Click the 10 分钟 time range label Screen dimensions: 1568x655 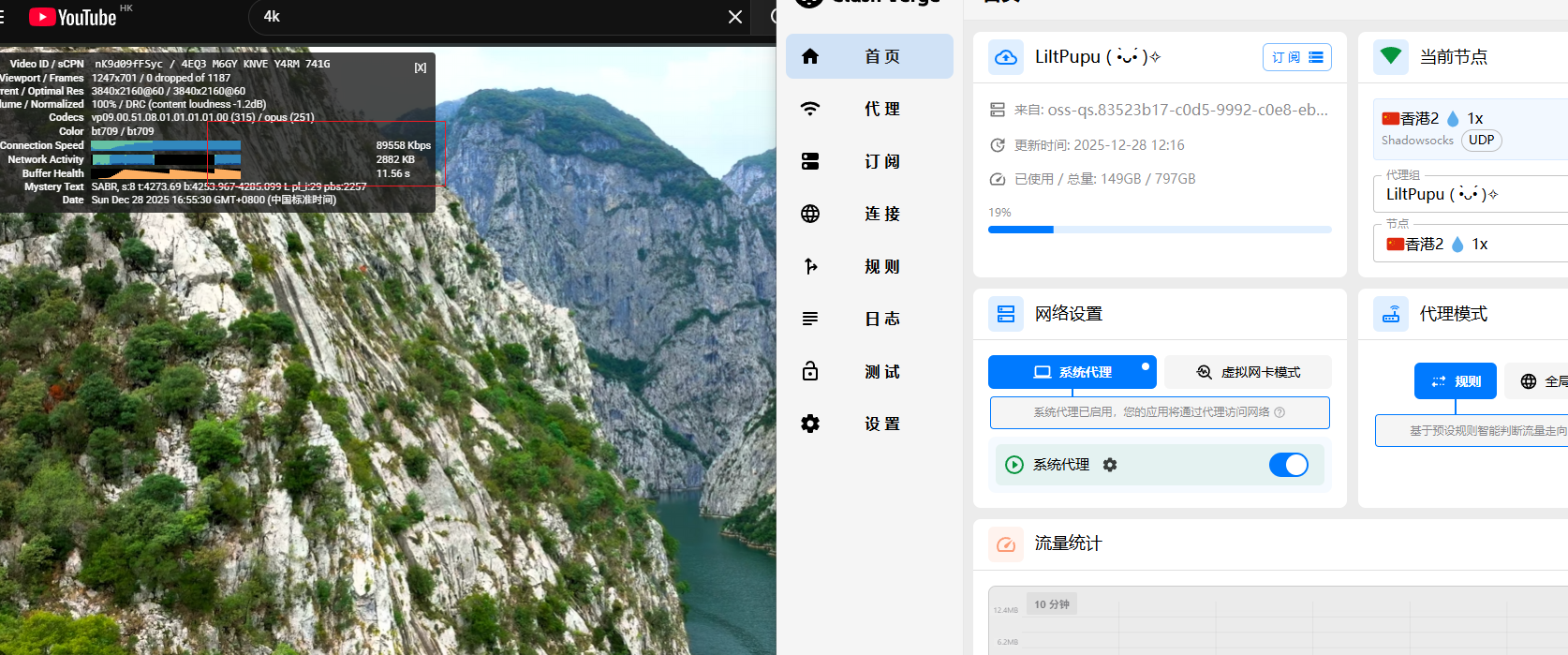[1051, 604]
